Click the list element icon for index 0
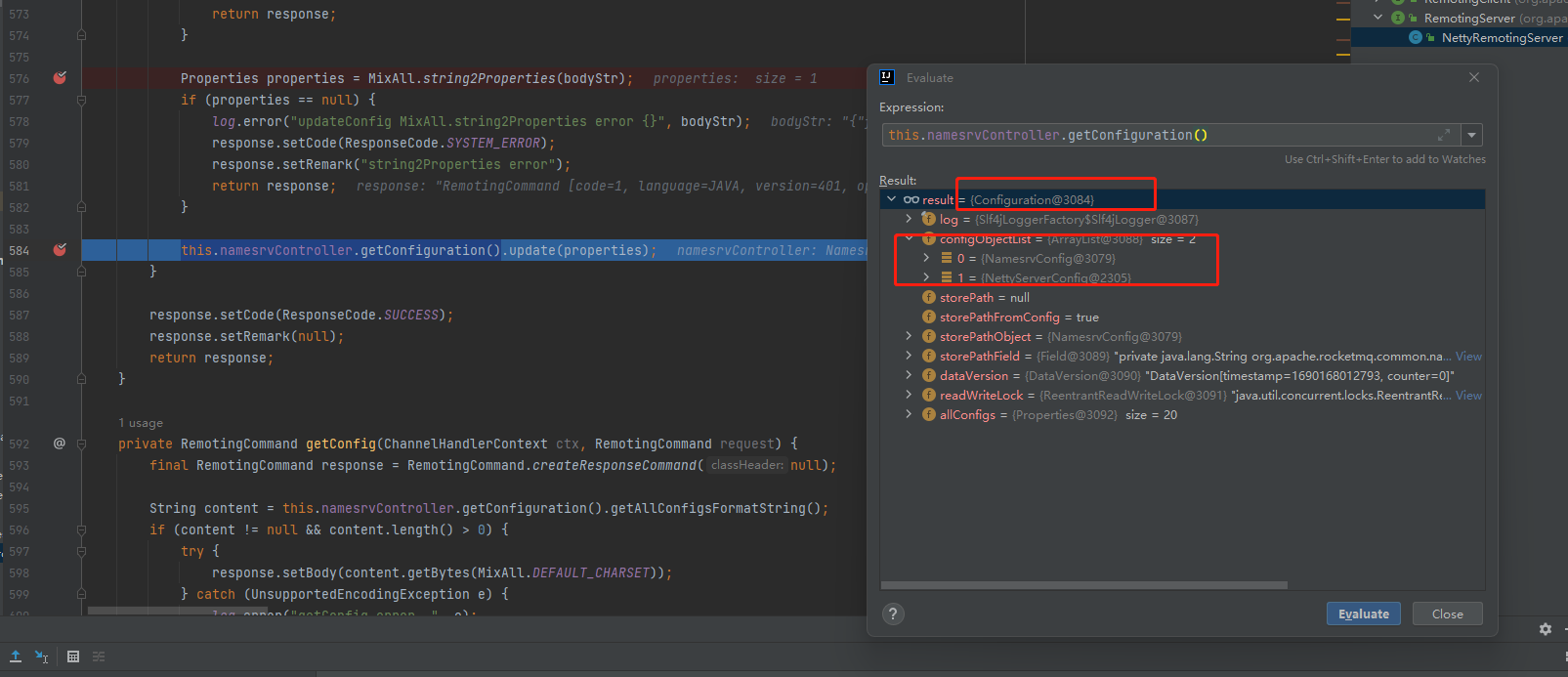 [947, 258]
